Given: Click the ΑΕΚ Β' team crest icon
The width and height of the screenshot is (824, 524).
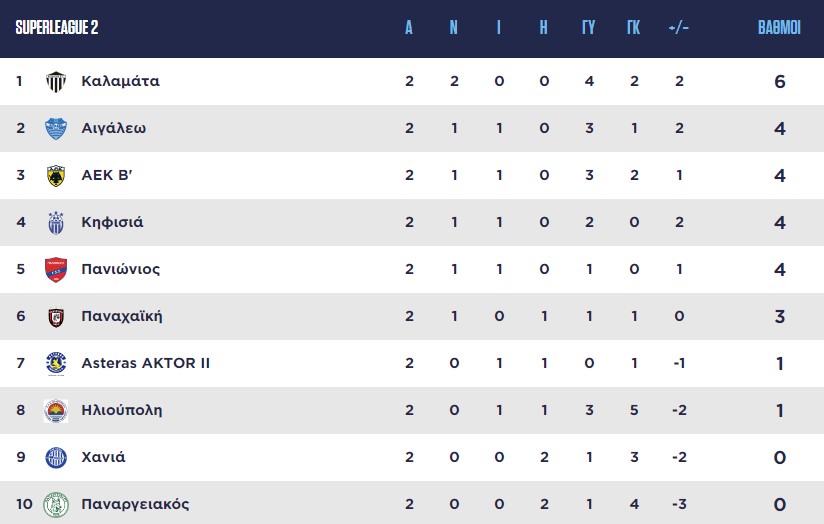Looking at the screenshot, I should pos(56,176).
